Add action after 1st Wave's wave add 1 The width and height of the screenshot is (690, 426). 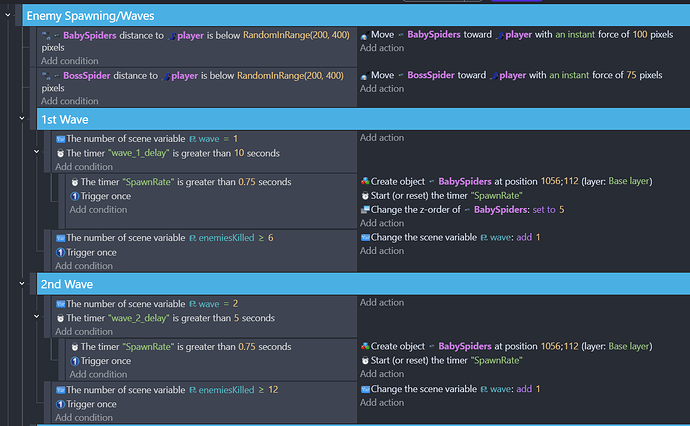(382, 251)
